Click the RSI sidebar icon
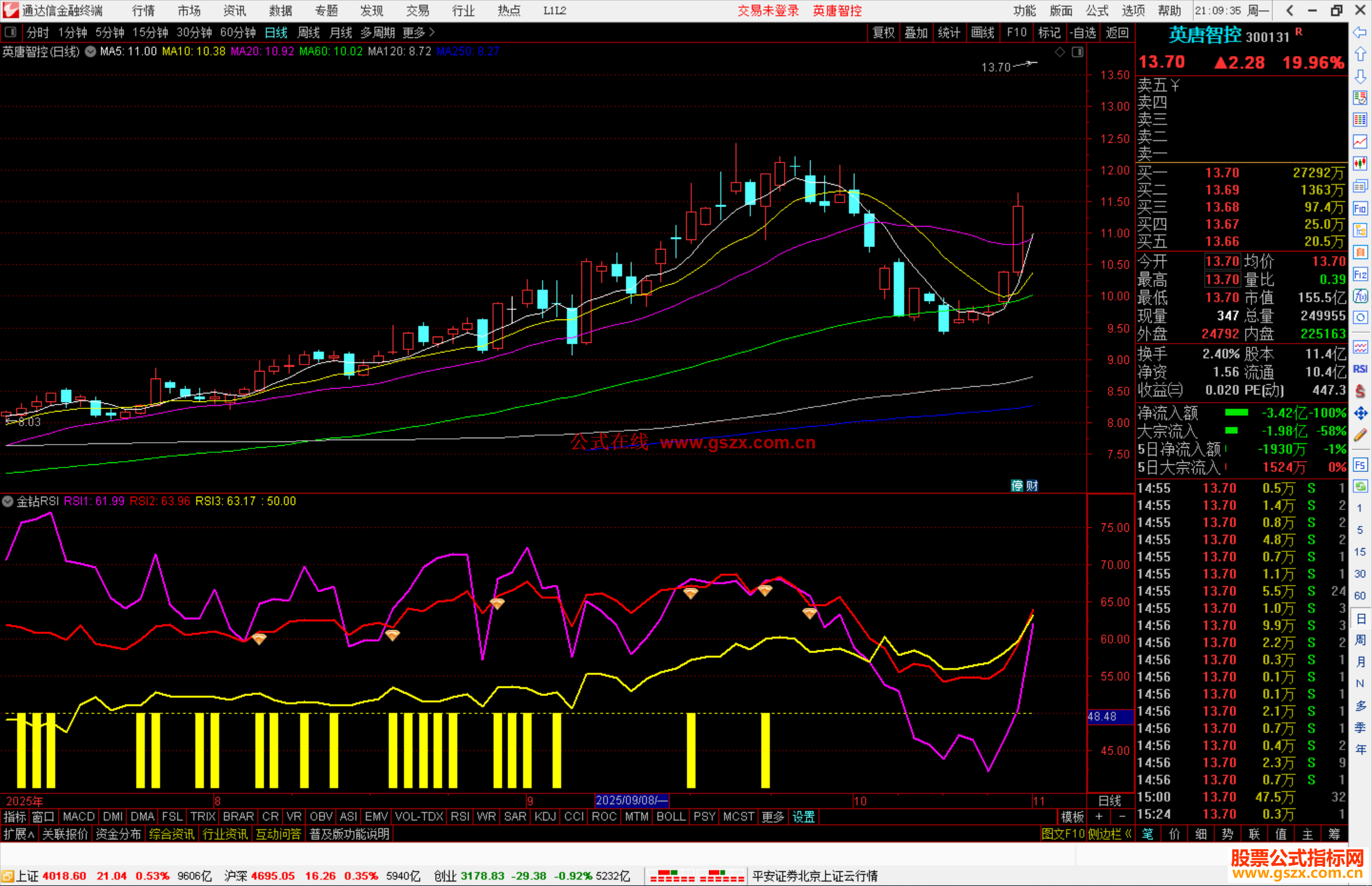The width and height of the screenshot is (1372, 886). tap(1360, 369)
